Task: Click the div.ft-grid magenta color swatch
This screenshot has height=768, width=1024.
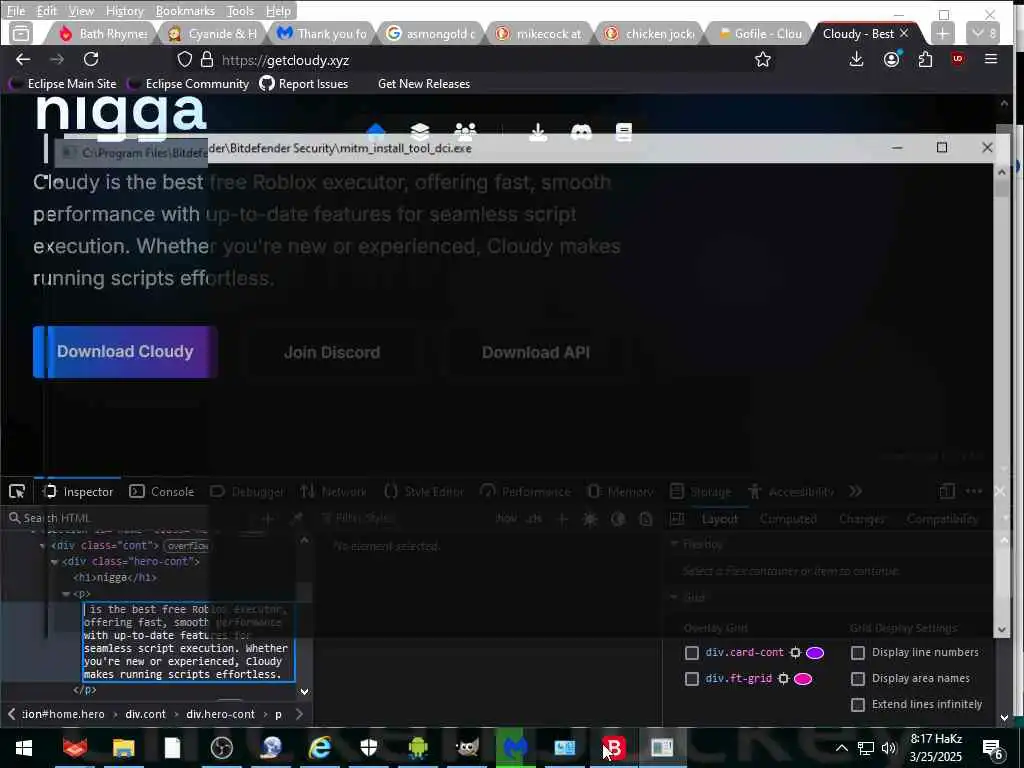Action: click(x=803, y=679)
